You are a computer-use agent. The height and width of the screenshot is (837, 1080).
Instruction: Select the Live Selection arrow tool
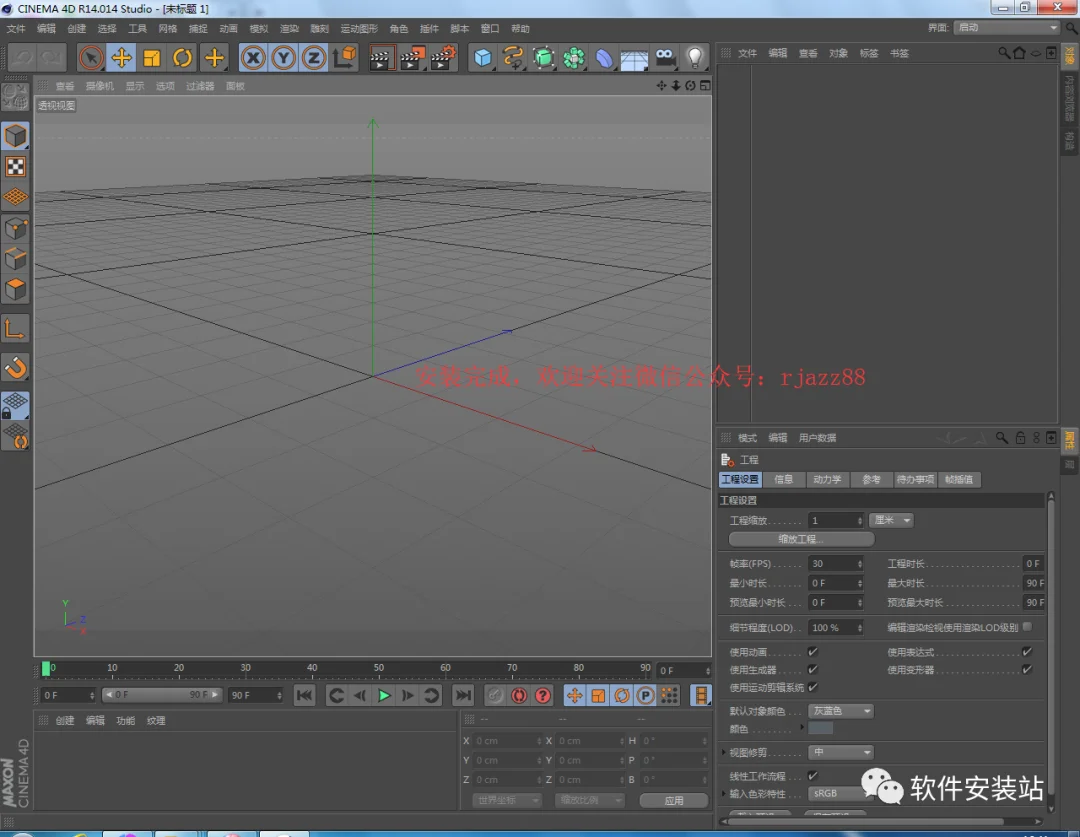pyautogui.click(x=91, y=58)
